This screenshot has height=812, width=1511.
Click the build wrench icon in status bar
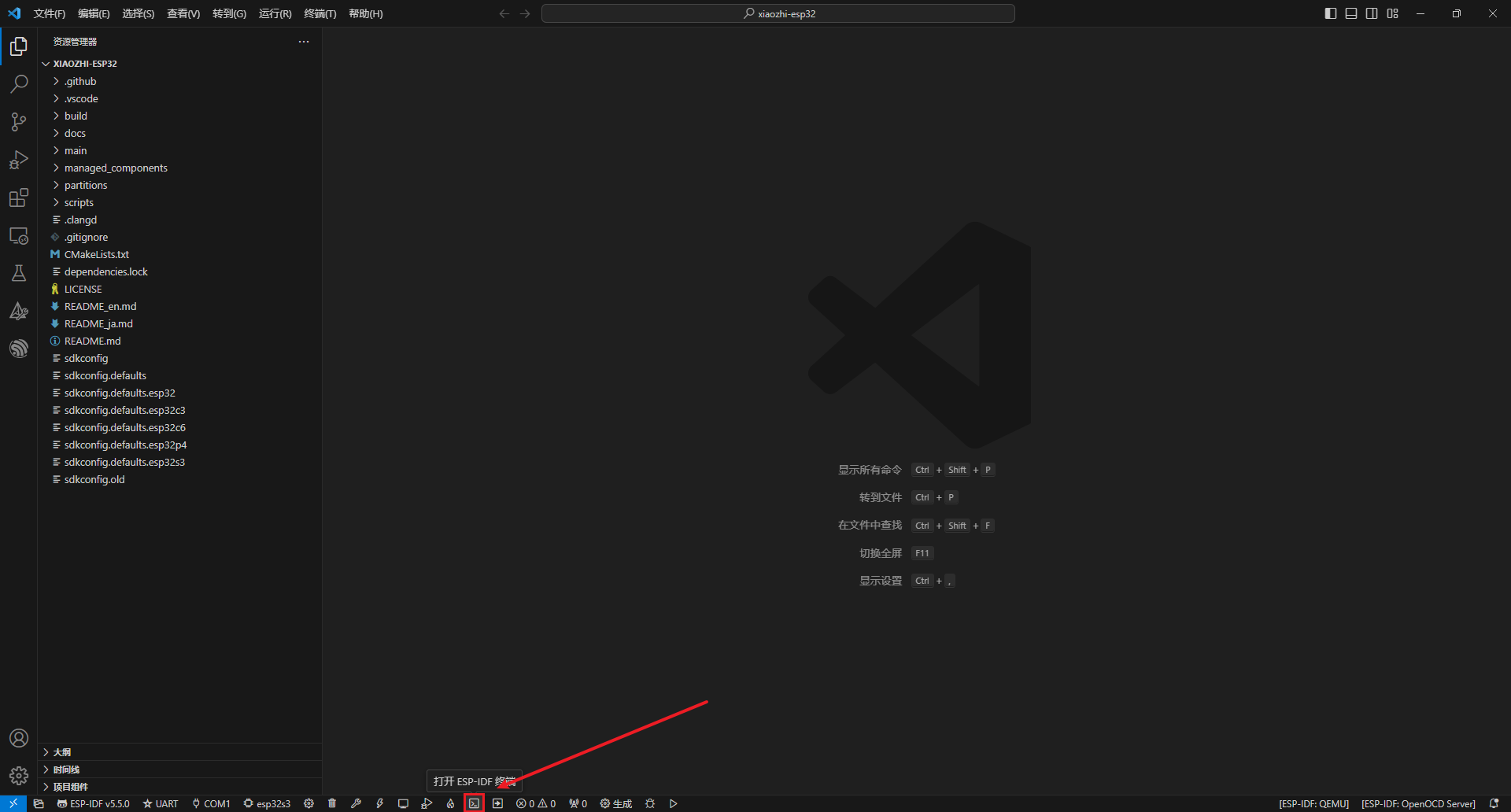pos(356,803)
